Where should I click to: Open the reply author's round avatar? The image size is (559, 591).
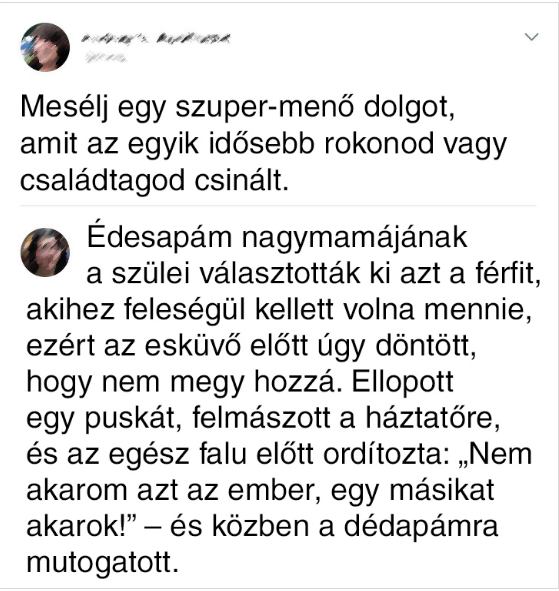[x=45, y=252]
